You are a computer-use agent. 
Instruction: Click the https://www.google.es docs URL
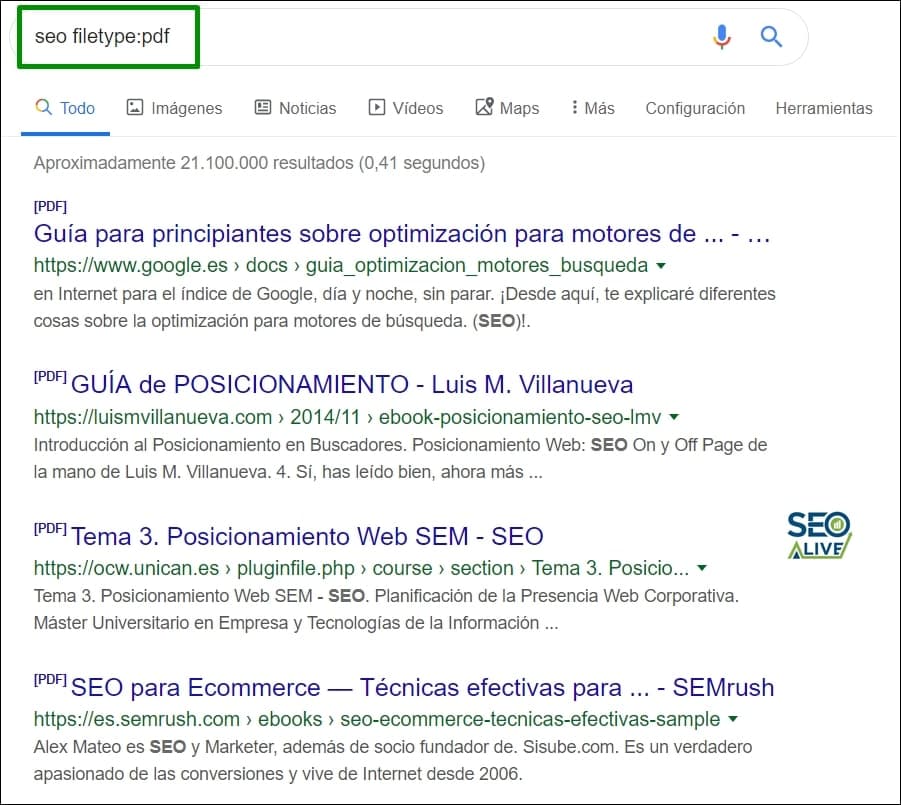(341, 265)
